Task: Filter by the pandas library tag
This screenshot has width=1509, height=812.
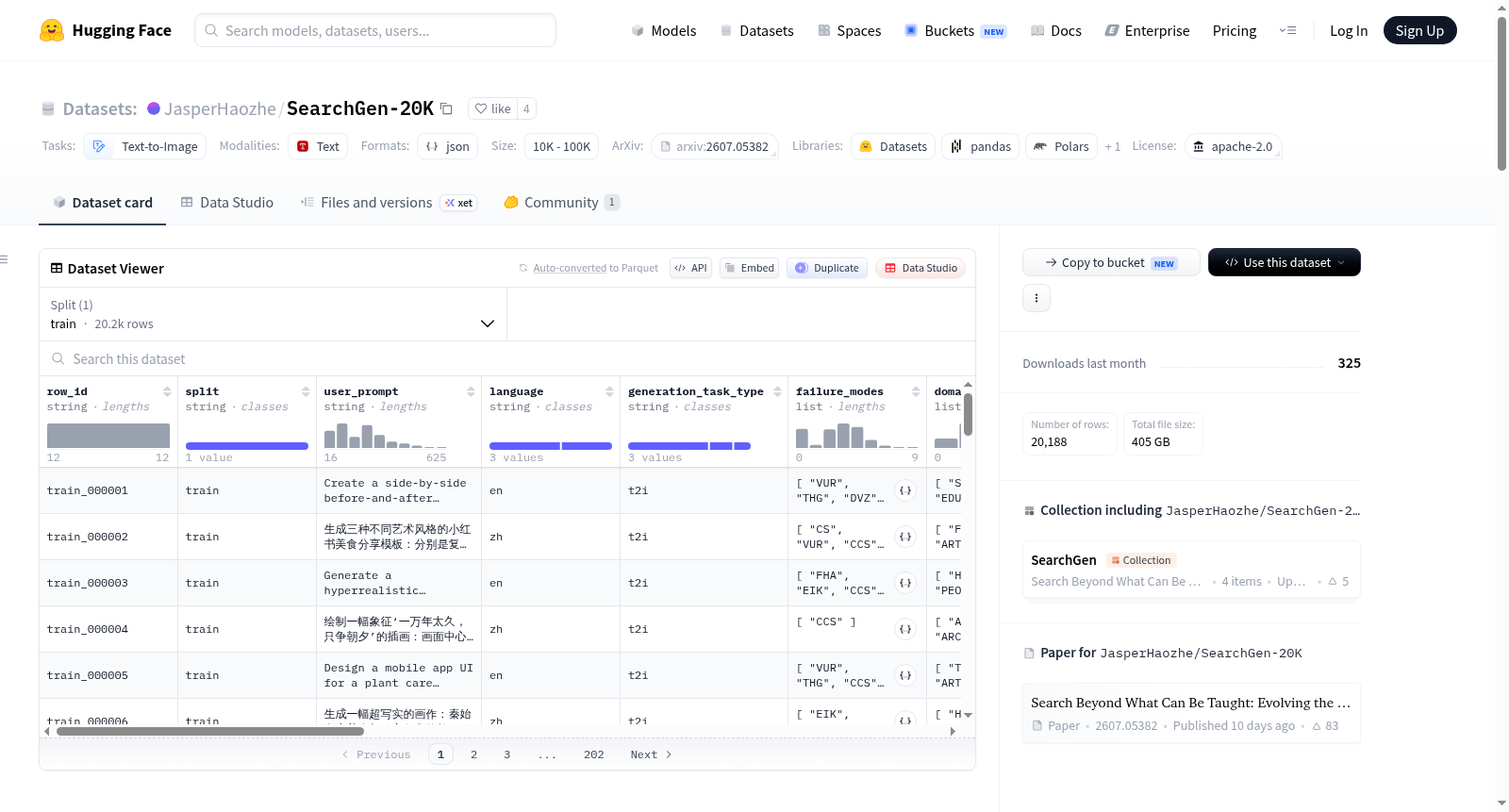Action: tap(980, 146)
